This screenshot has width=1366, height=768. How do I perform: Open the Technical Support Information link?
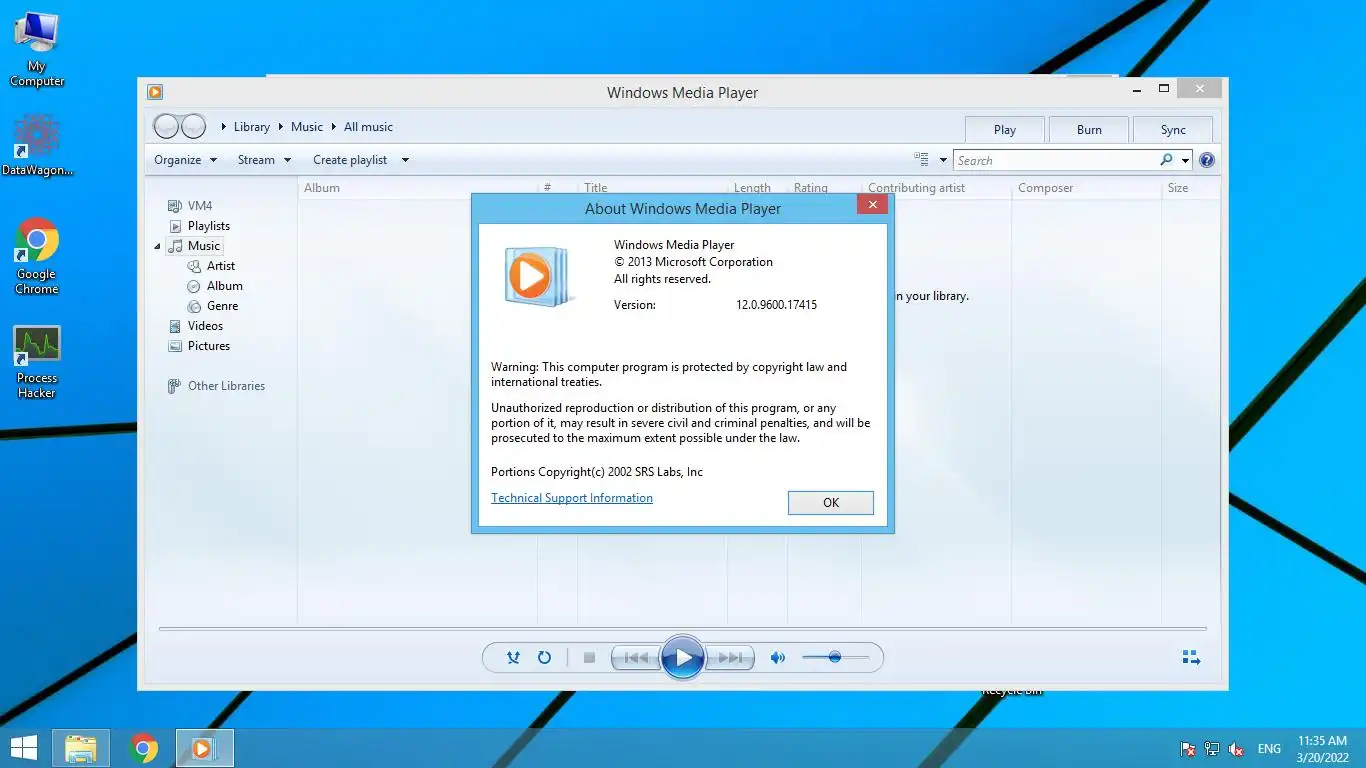coord(572,498)
